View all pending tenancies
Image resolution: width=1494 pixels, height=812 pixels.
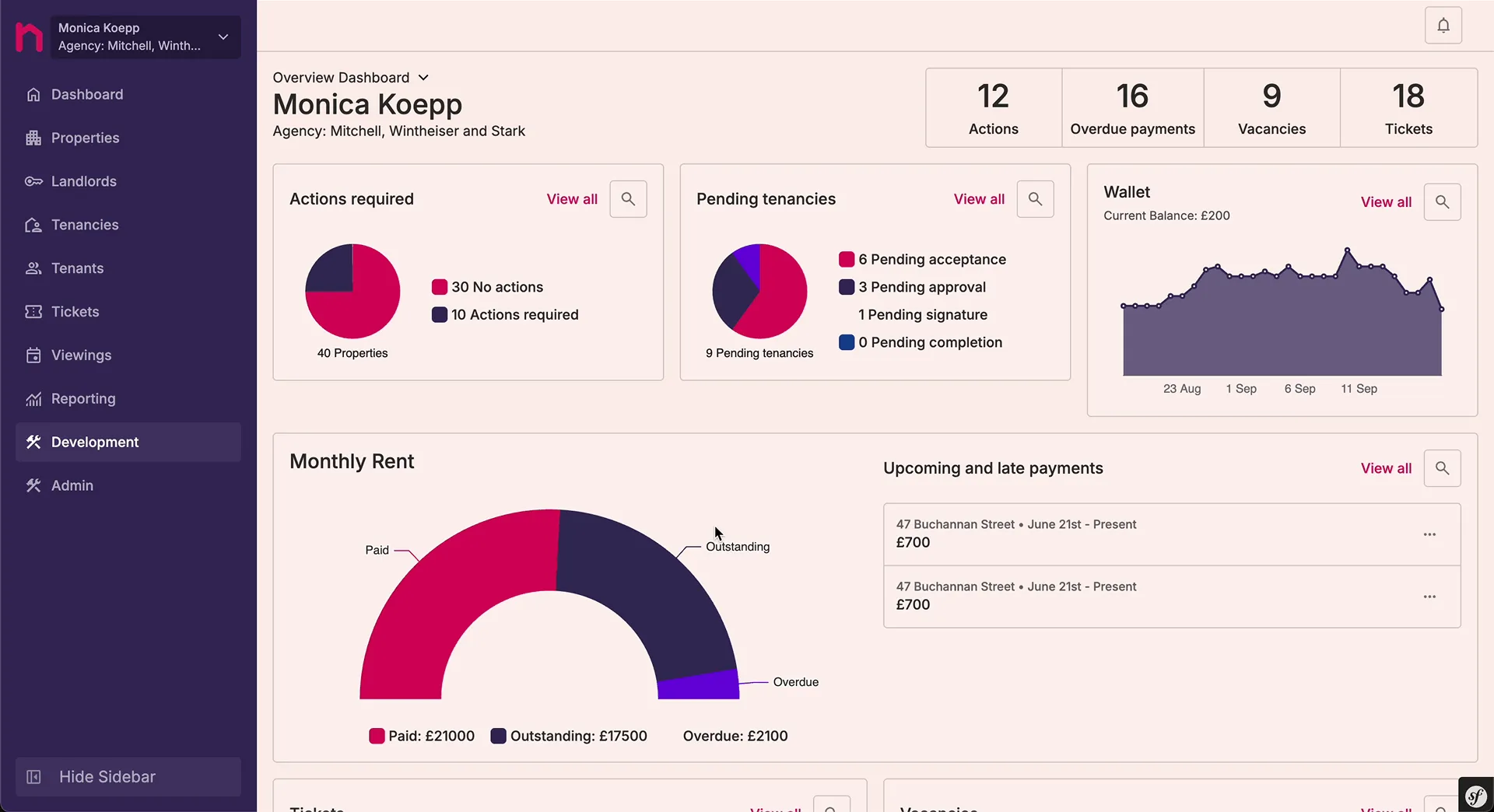pos(979,199)
